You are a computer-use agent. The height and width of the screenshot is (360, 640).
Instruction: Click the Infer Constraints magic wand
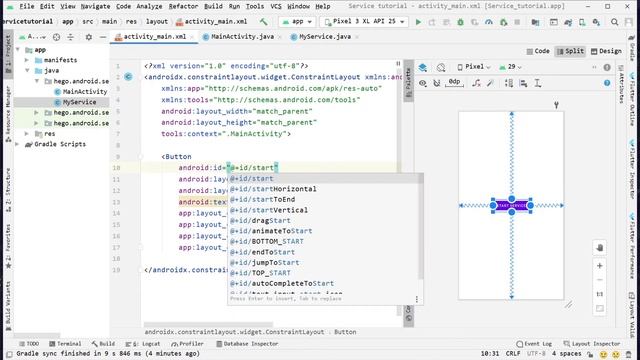click(491, 83)
